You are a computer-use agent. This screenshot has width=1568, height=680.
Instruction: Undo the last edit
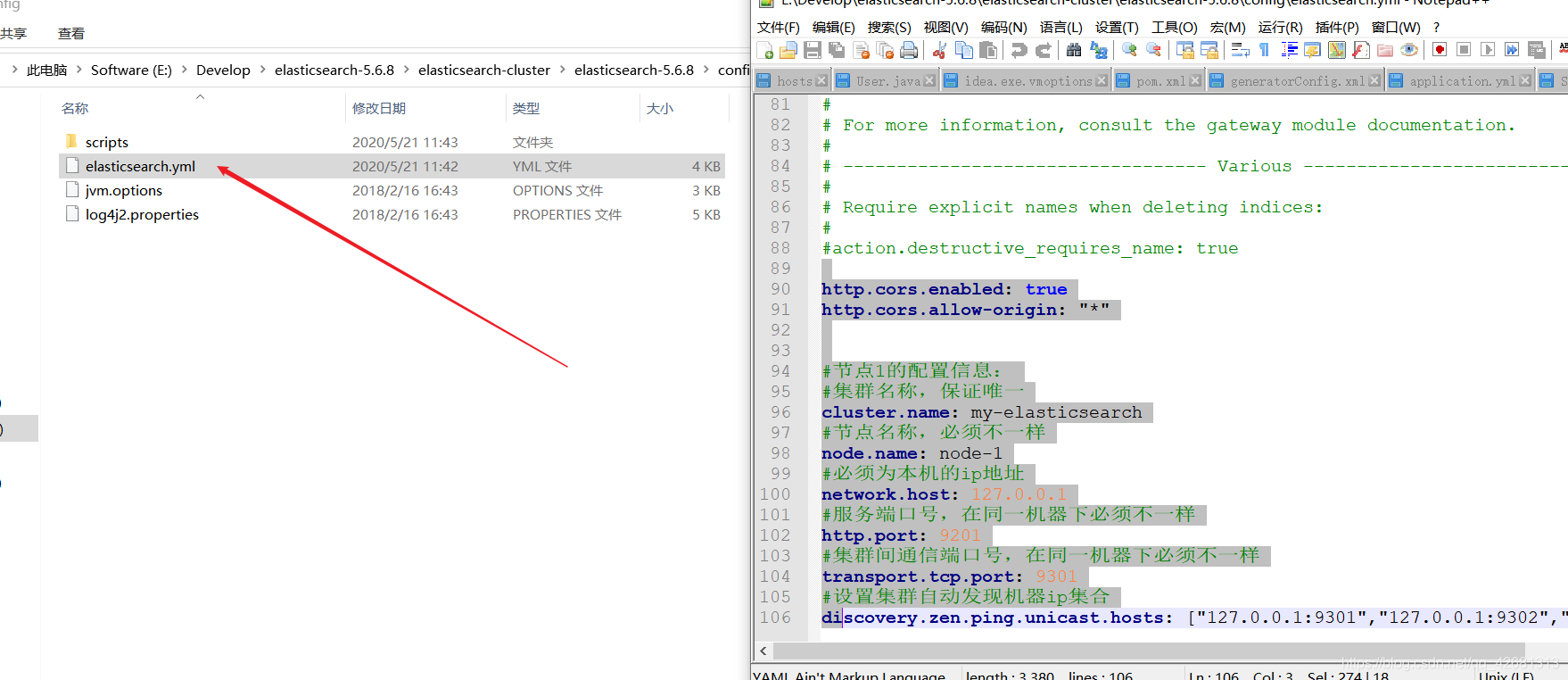(x=1019, y=50)
